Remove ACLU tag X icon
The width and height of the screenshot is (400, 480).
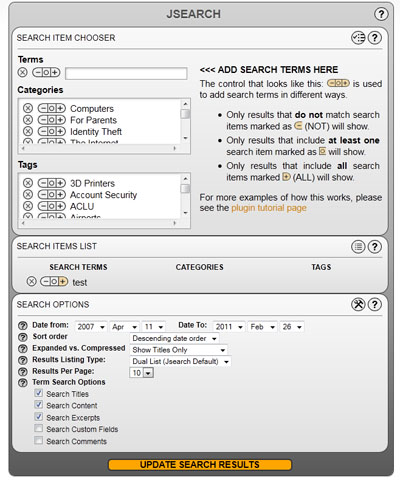pos(28,206)
